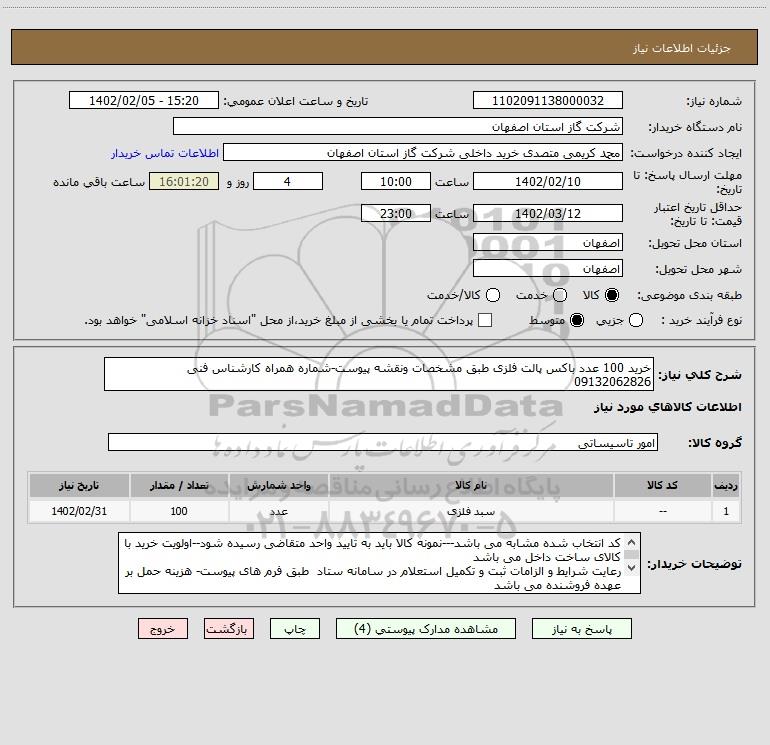Click the buyer notes text area
Viewport: 770px width, 745px height.
click(x=379, y=563)
